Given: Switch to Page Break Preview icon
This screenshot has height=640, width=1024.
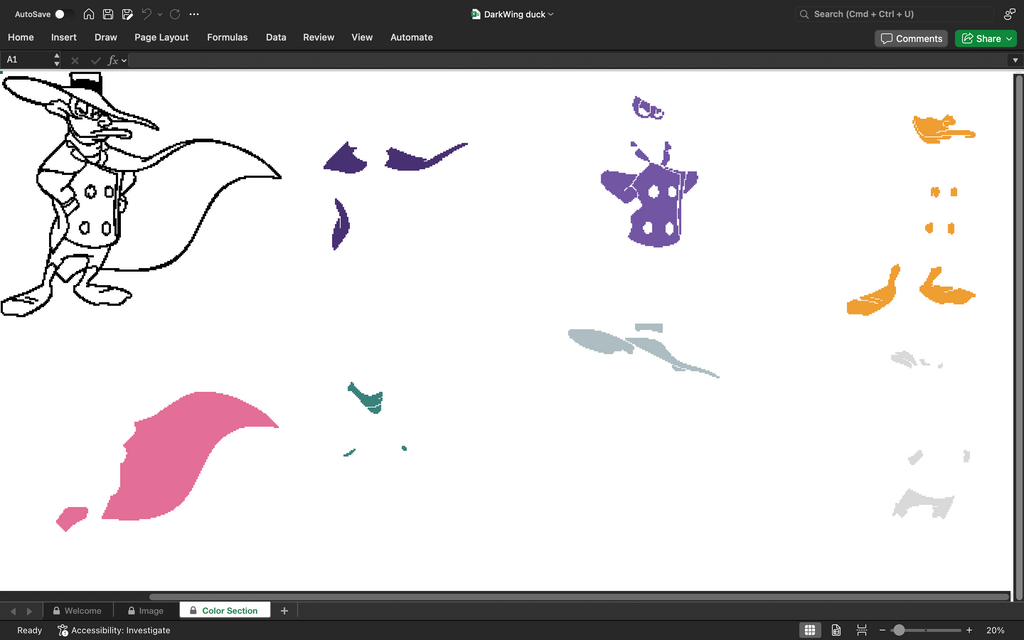Looking at the screenshot, I should click(x=862, y=630).
